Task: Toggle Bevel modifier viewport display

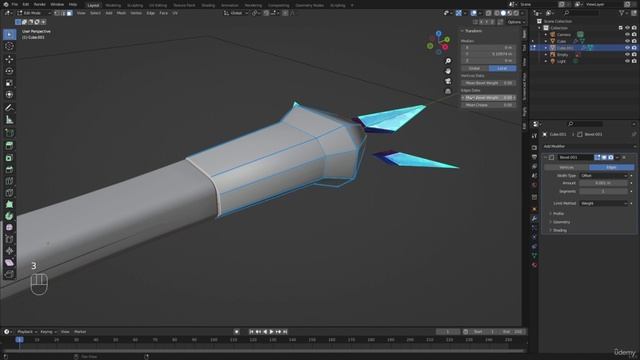Action: 604,157
